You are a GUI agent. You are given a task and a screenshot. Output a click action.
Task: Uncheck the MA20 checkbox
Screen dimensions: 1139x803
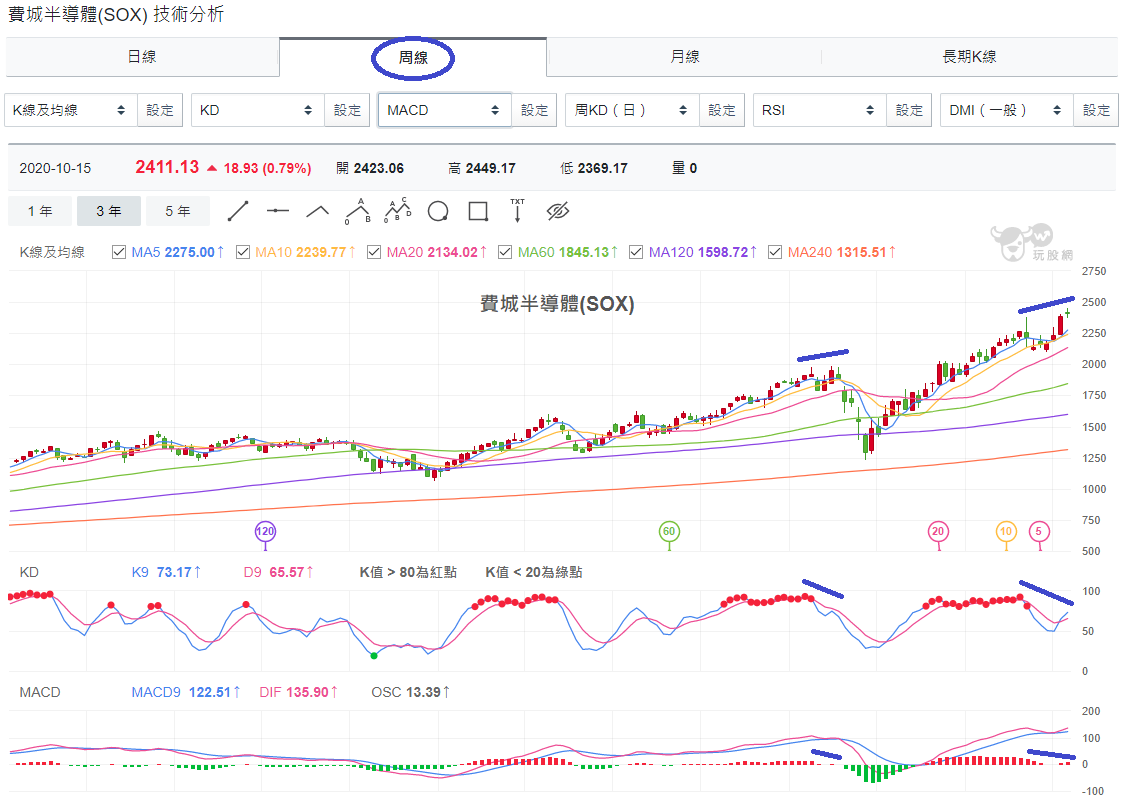pyautogui.click(x=374, y=252)
